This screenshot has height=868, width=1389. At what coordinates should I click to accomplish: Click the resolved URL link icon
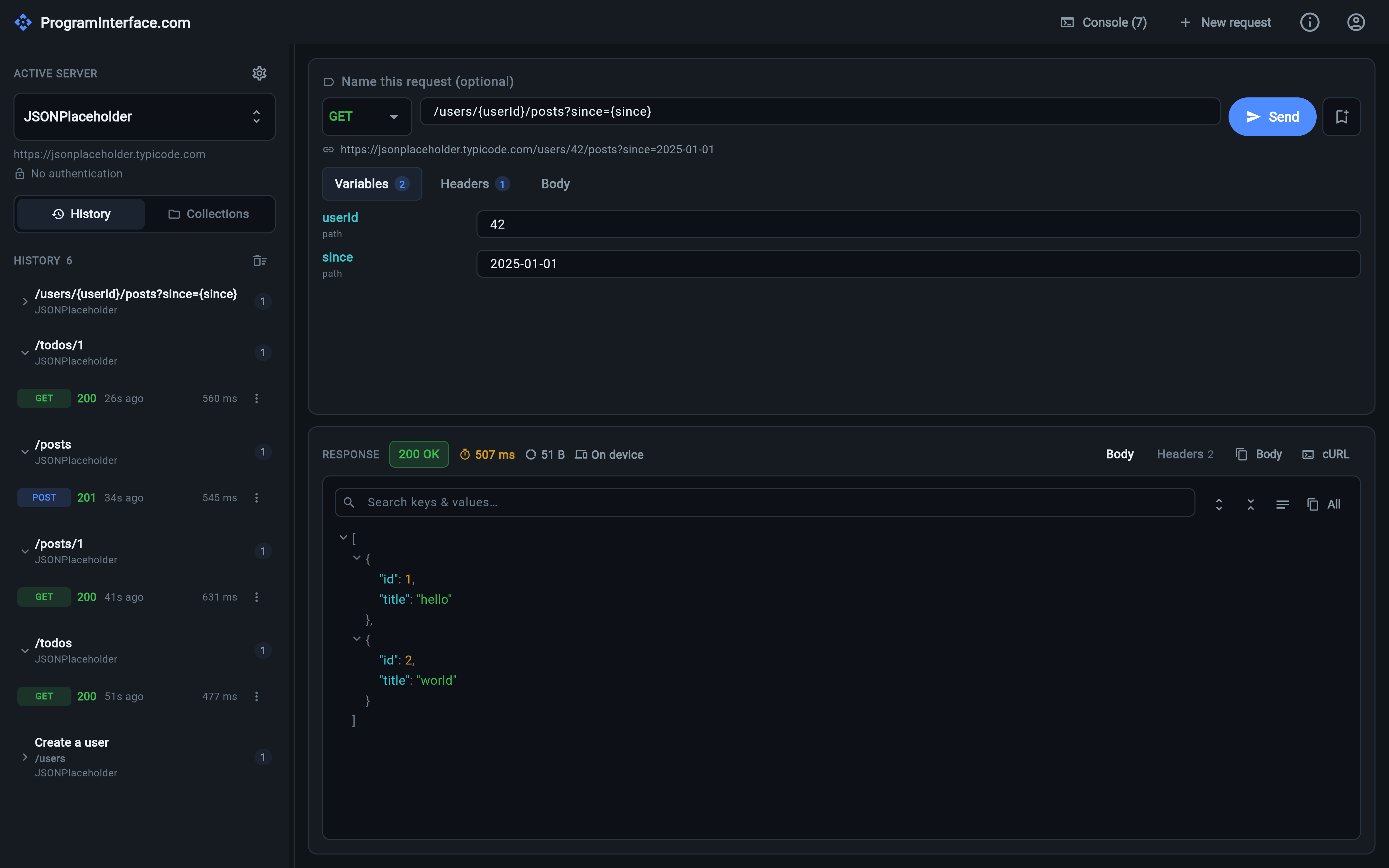point(328,150)
